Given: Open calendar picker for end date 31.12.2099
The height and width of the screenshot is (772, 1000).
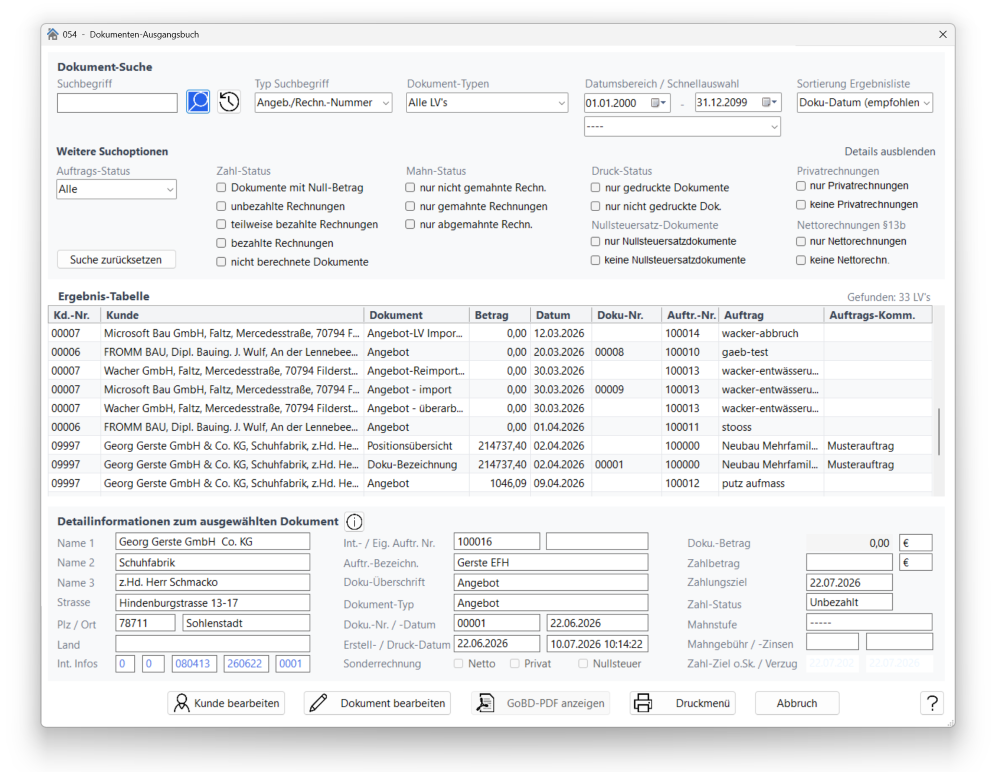Looking at the screenshot, I should point(770,103).
